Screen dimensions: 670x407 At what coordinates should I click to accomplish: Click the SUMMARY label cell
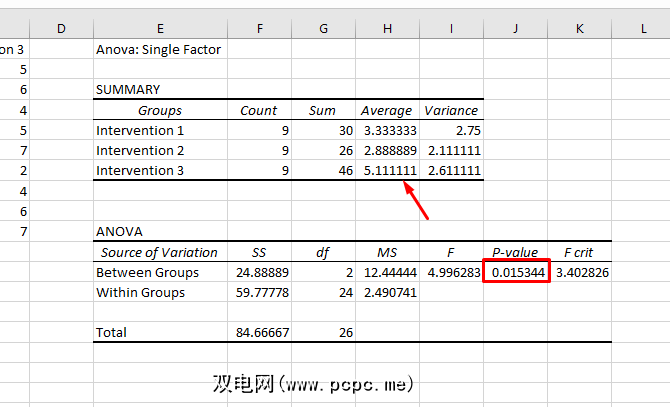[160, 89]
